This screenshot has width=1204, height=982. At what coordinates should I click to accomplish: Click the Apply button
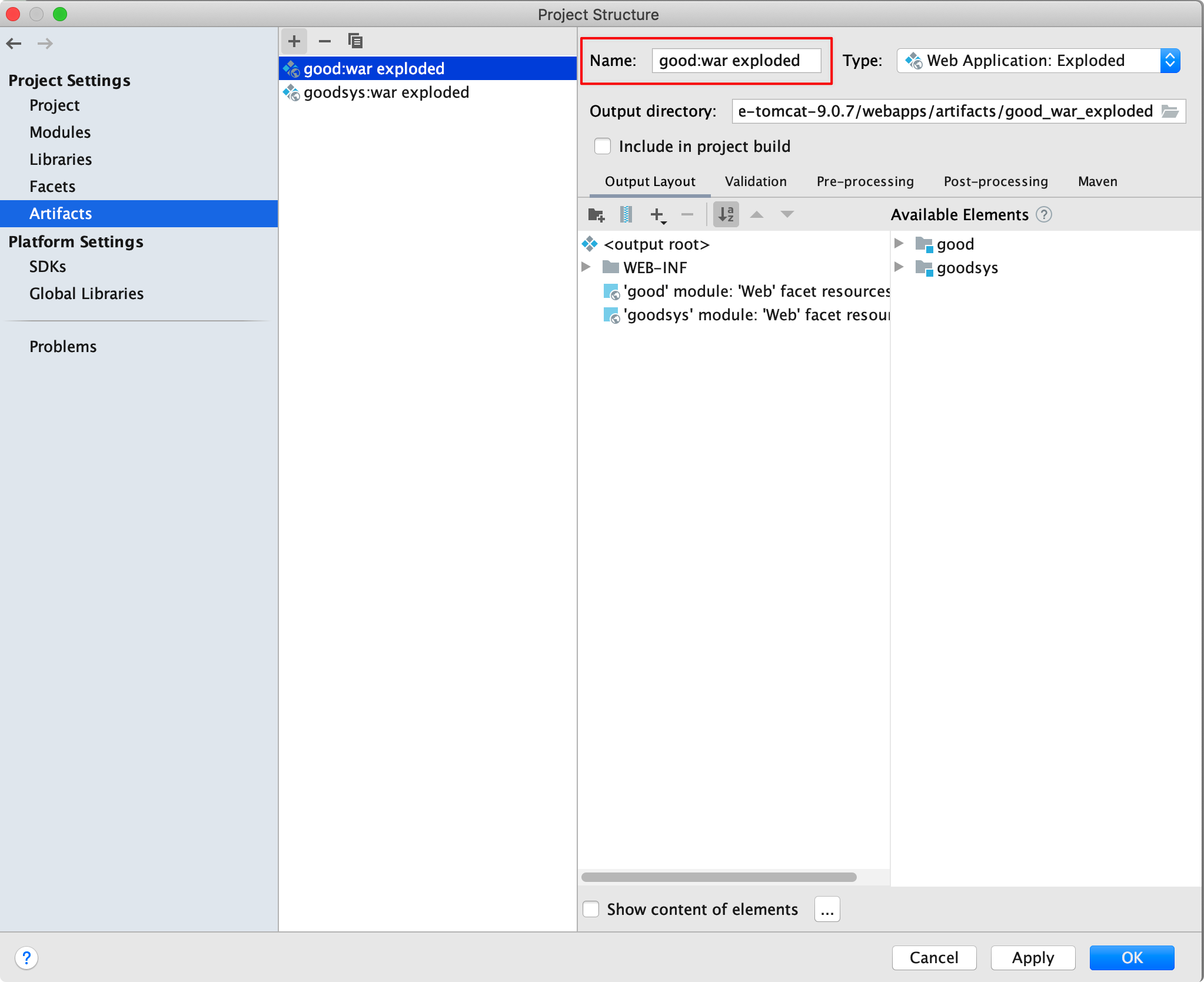(x=1033, y=958)
